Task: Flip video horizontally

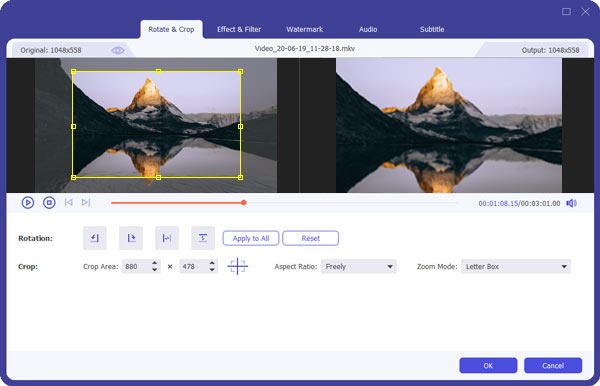Action: click(x=167, y=238)
